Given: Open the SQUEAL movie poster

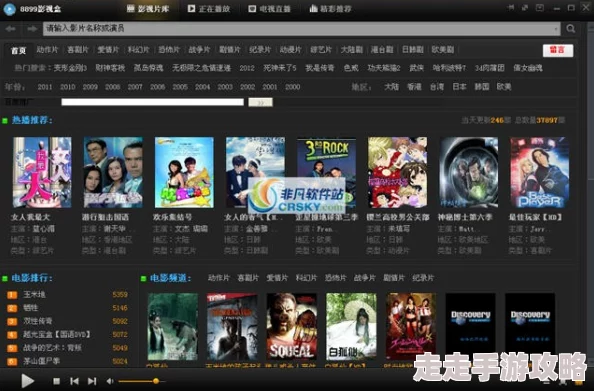Looking at the screenshot, I should pyautogui.click(x=292, y=327).
